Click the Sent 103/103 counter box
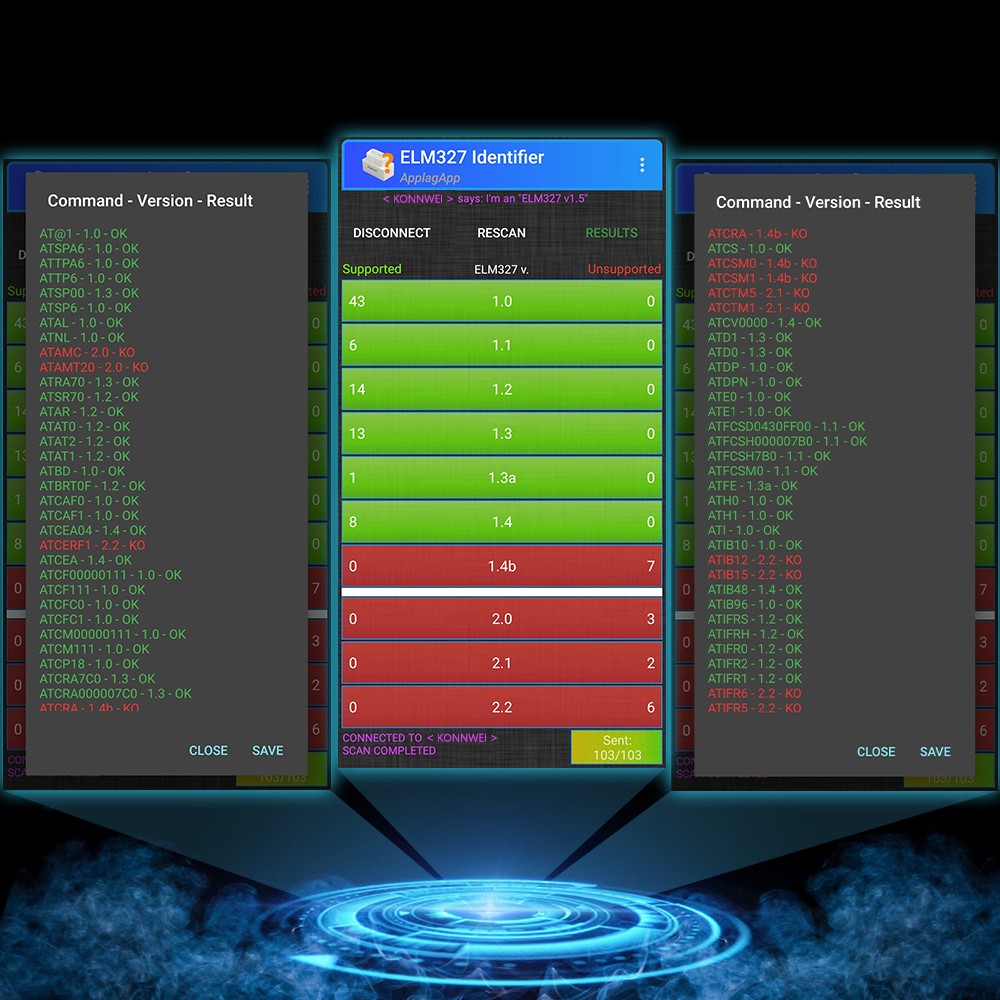Screen dimensions: 1000x1000 point(616,747)
